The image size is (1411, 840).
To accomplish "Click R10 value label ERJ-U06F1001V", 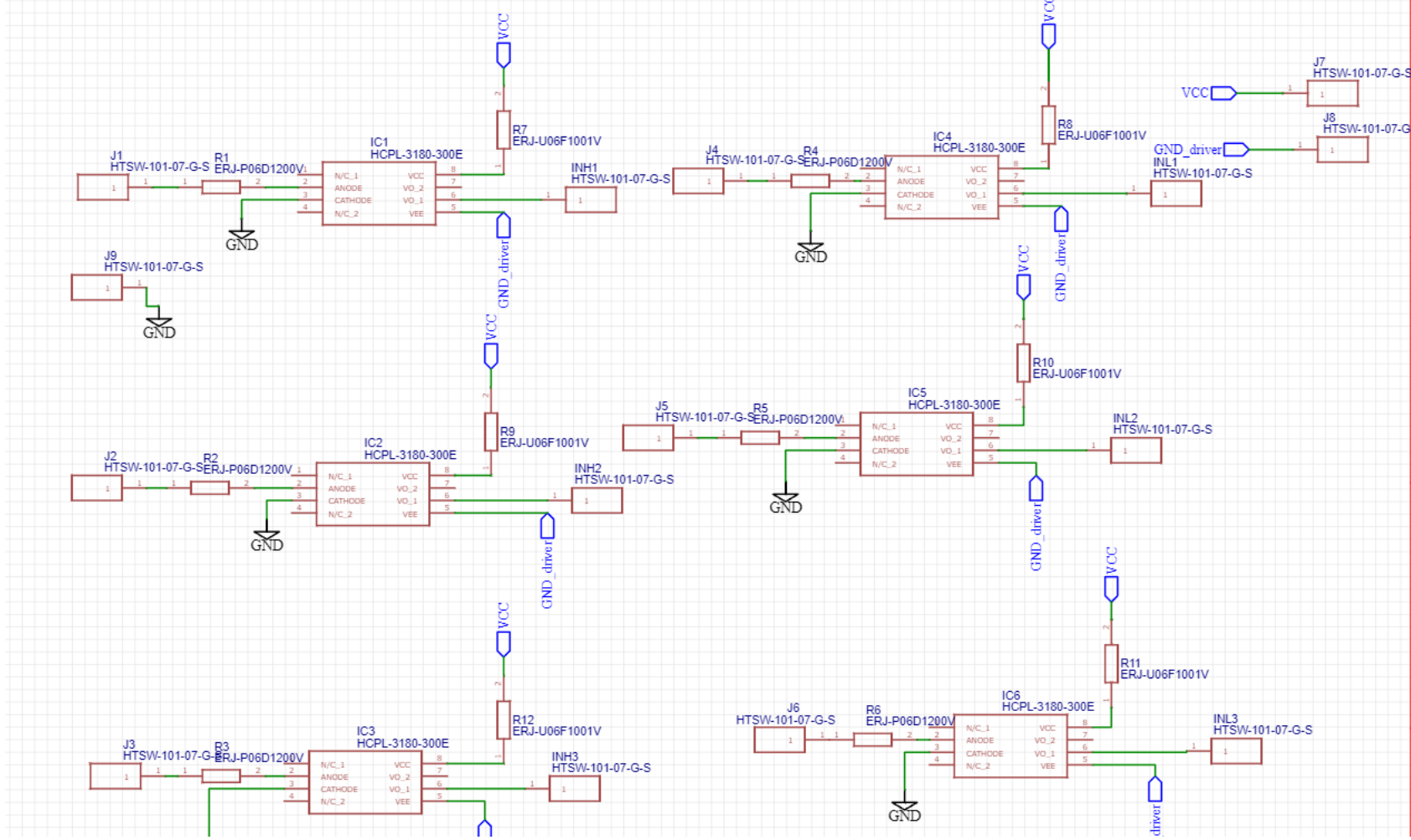I will point(1077,374).
